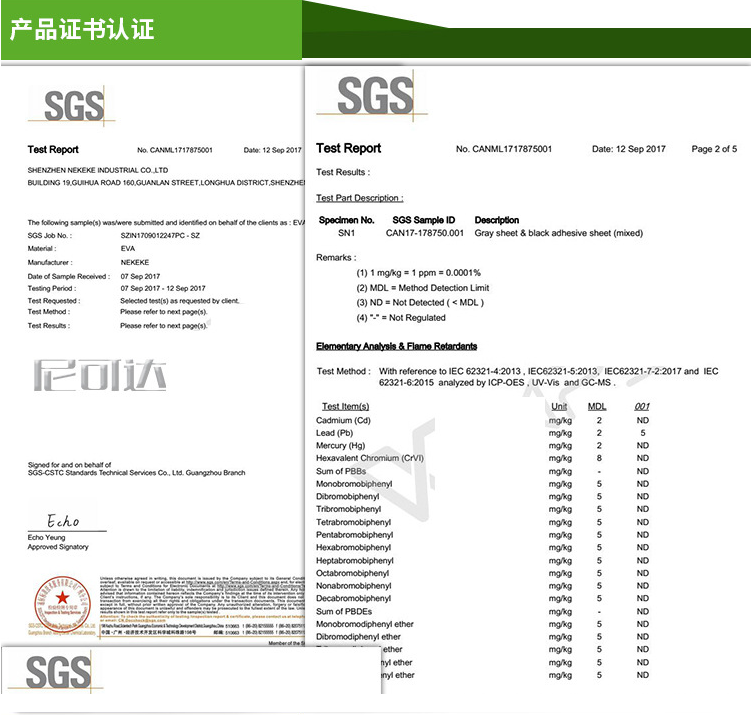Click the 'Unit' column header

559,406
